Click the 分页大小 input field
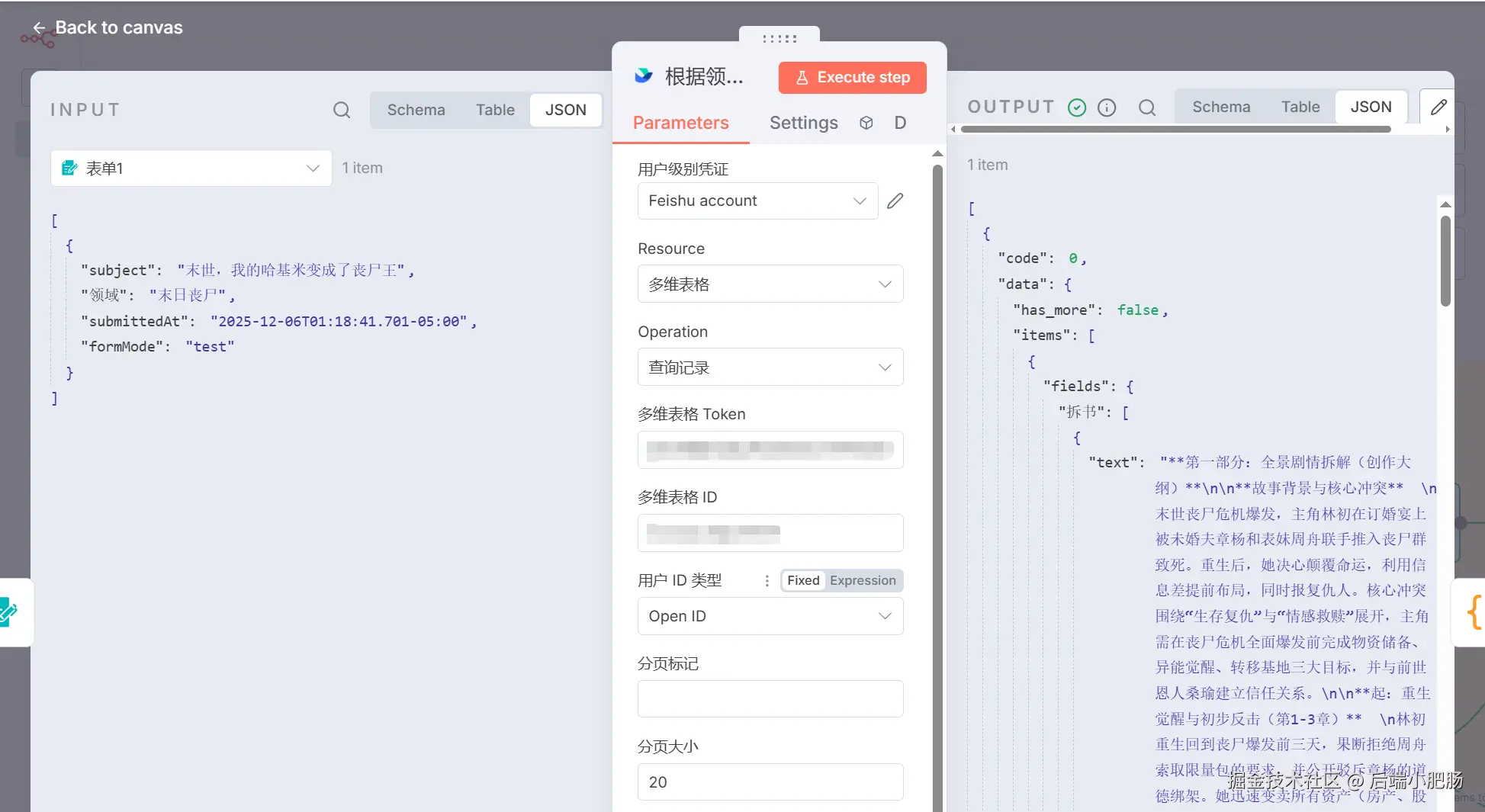This screenshot has height=812, width=1485. [770, 782]
